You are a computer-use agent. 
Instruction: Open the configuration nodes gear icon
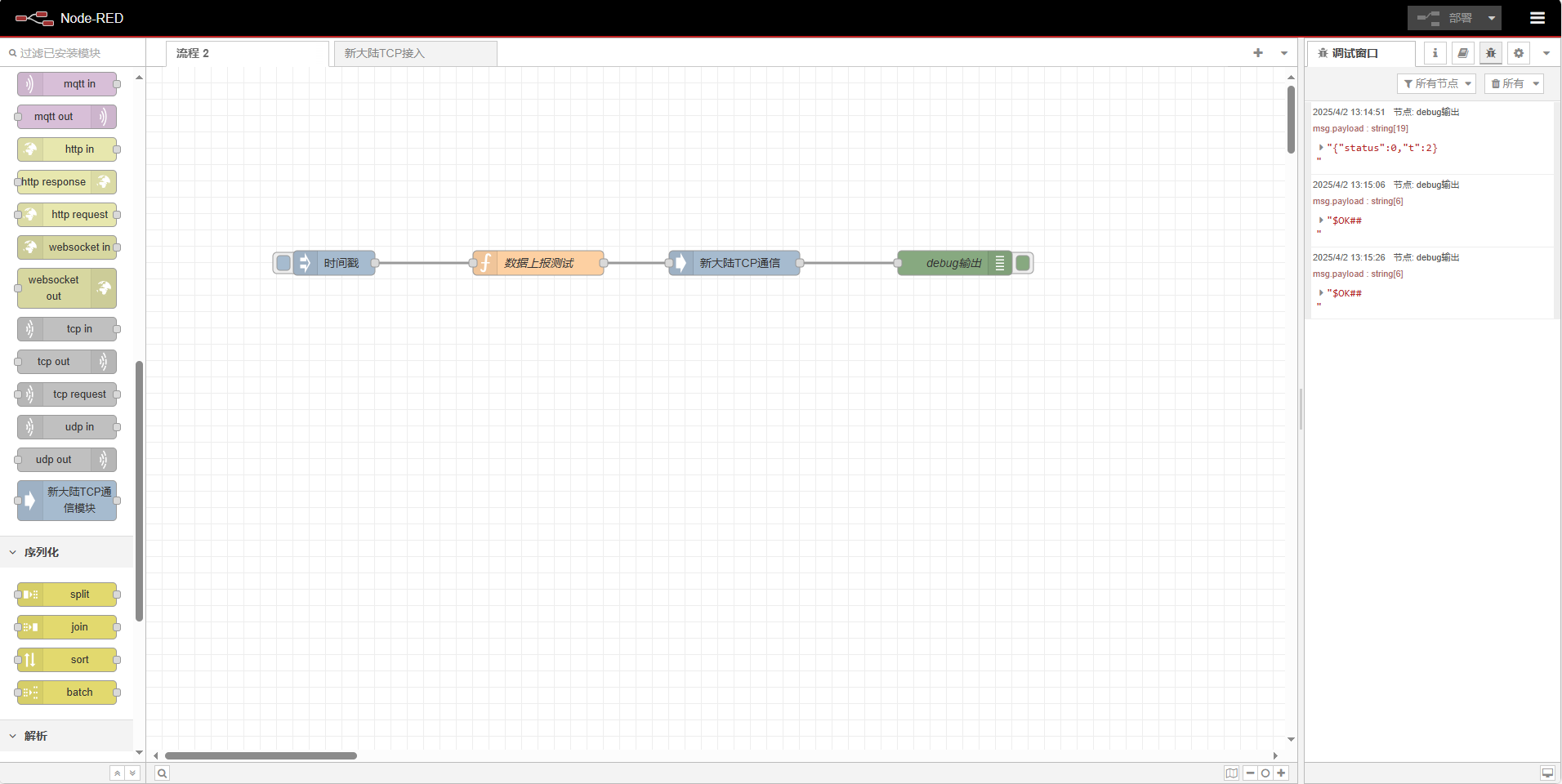pyautogui.click(x=1519, y=53)
